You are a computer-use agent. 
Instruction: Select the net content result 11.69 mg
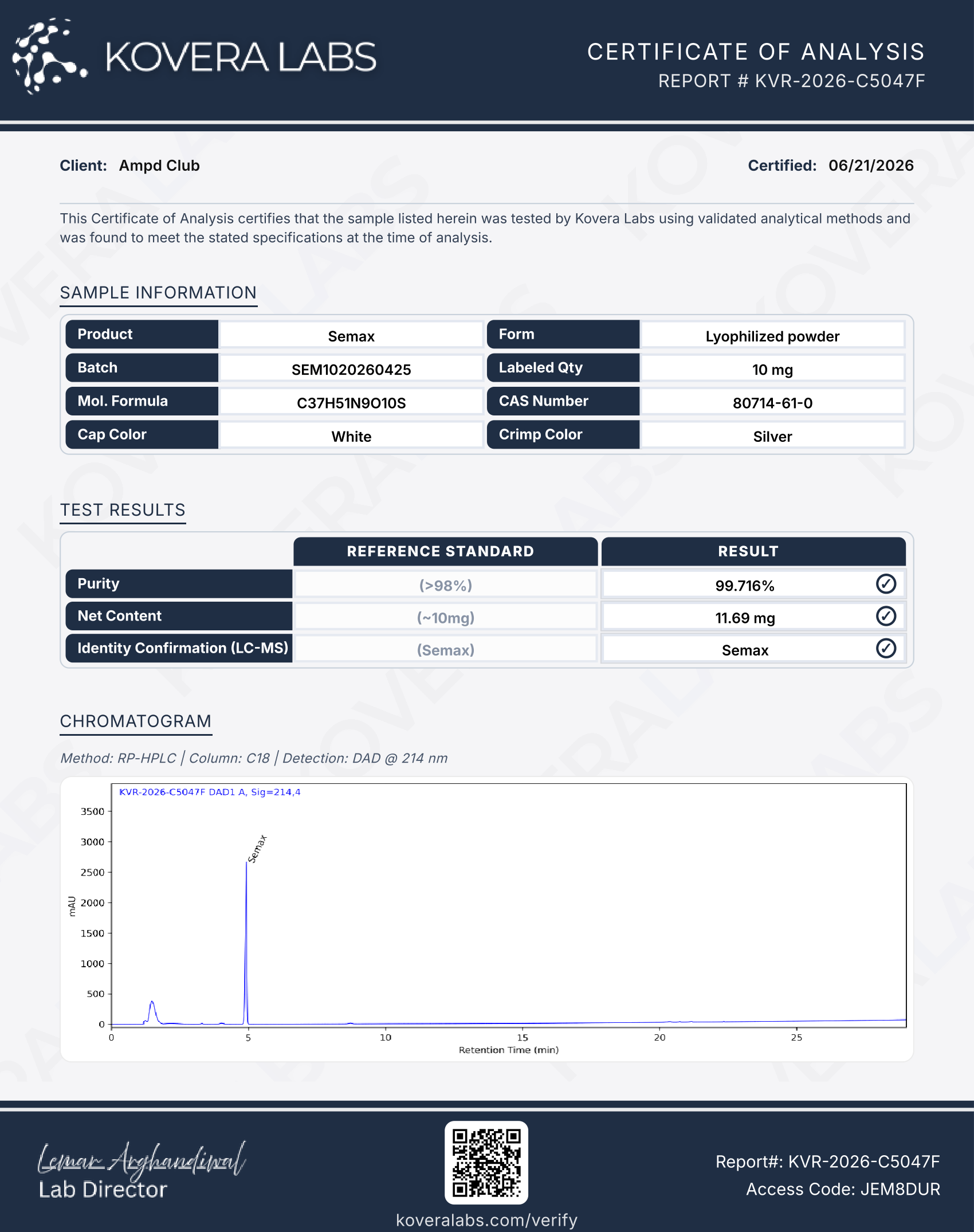745,618
